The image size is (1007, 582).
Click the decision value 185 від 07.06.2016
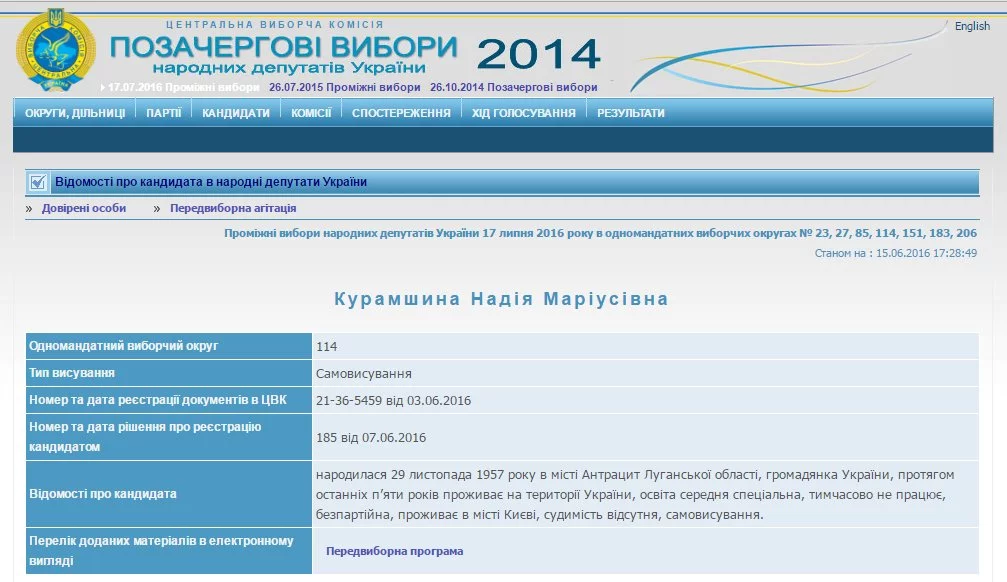[371, 438]
